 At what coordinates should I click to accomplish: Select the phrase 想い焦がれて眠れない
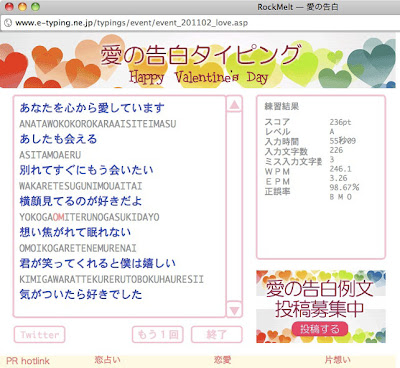pyautogui.click(x=75, y=232)
